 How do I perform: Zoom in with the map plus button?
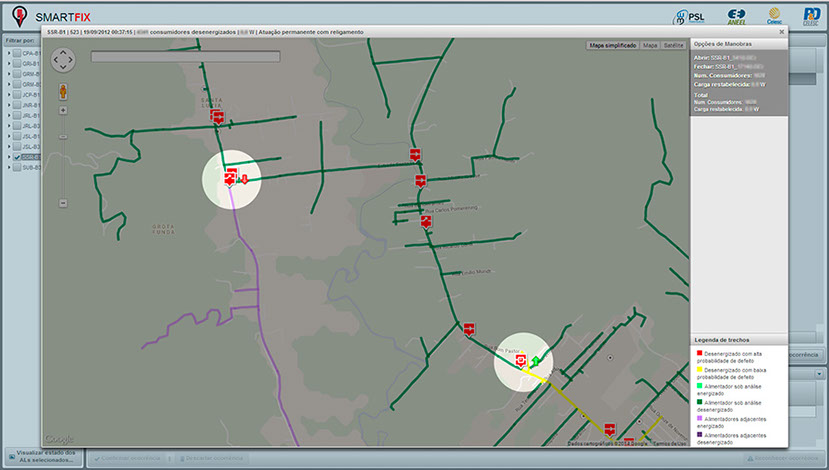coord(63,110)
